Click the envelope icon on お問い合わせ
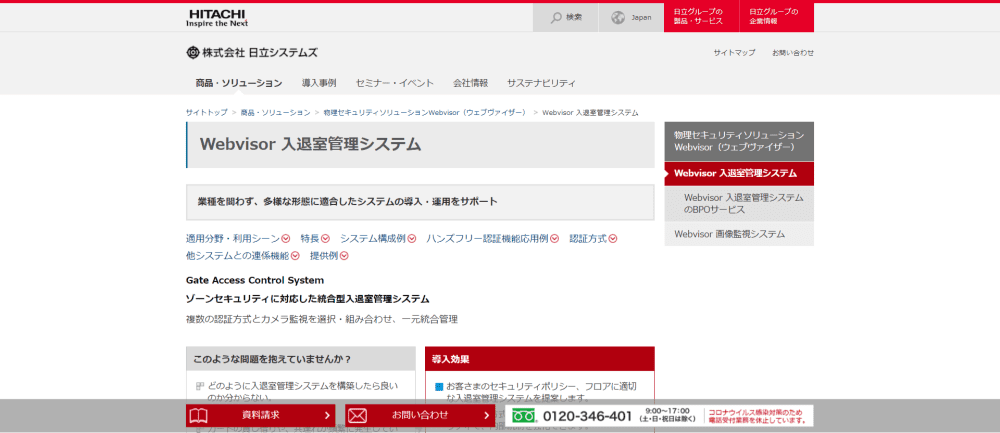The width and height of the screenshot is (1000, 433). click(x=358, y=416)
